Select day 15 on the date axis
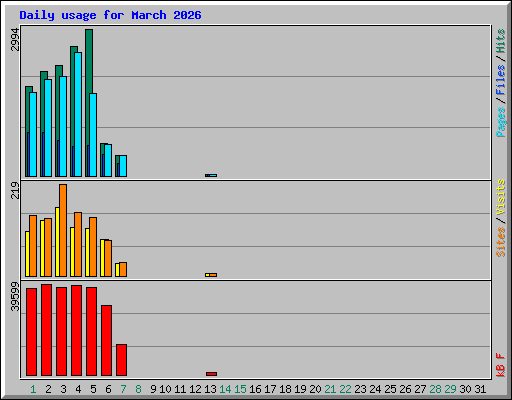The width and height of the screenshot is (512, 400). tap(240, 389)
